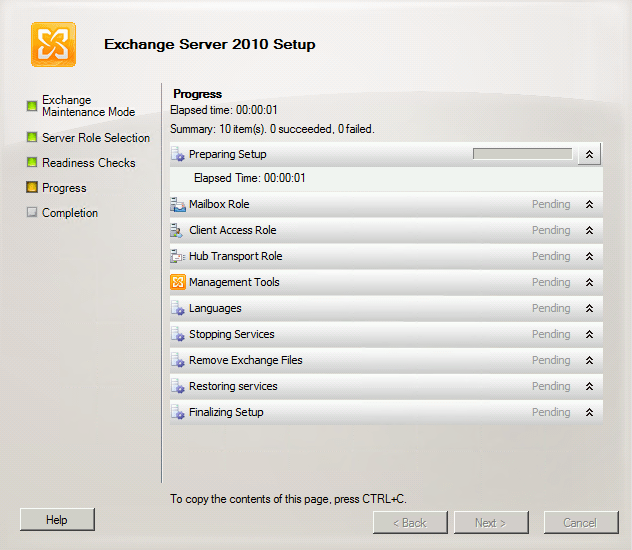The image size is (632, 550).
Task: Click the Progress heading elapsed time line
Action: pyautogui.click(x=224, y=110)
